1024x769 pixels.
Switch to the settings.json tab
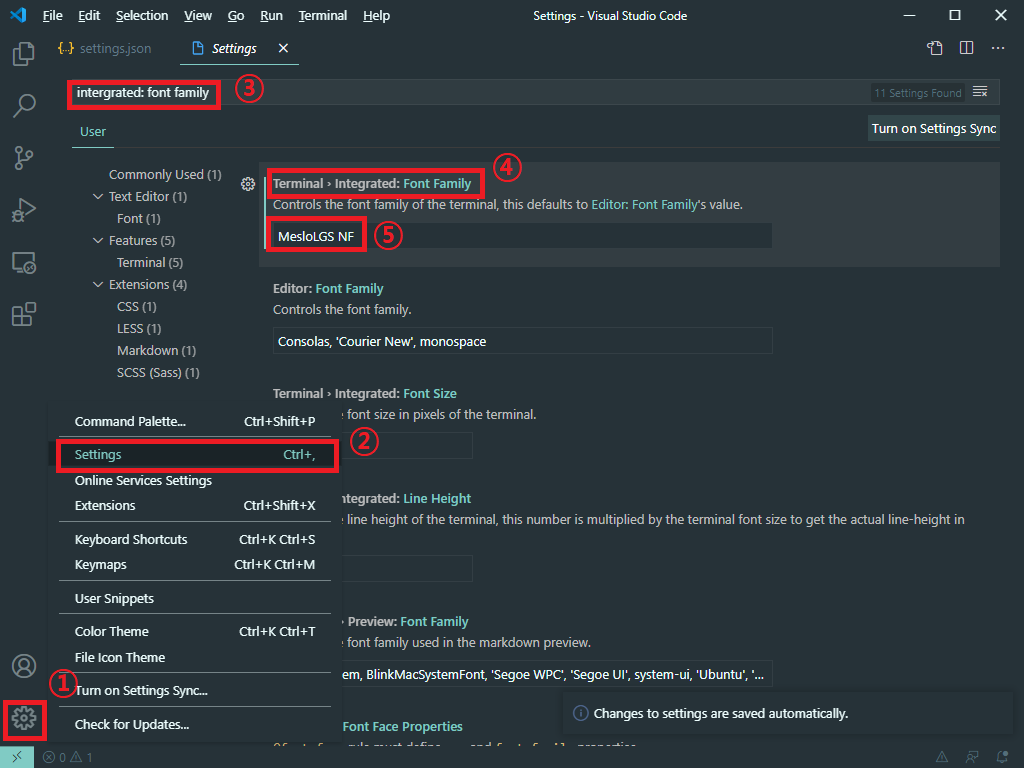coord(104,48)
